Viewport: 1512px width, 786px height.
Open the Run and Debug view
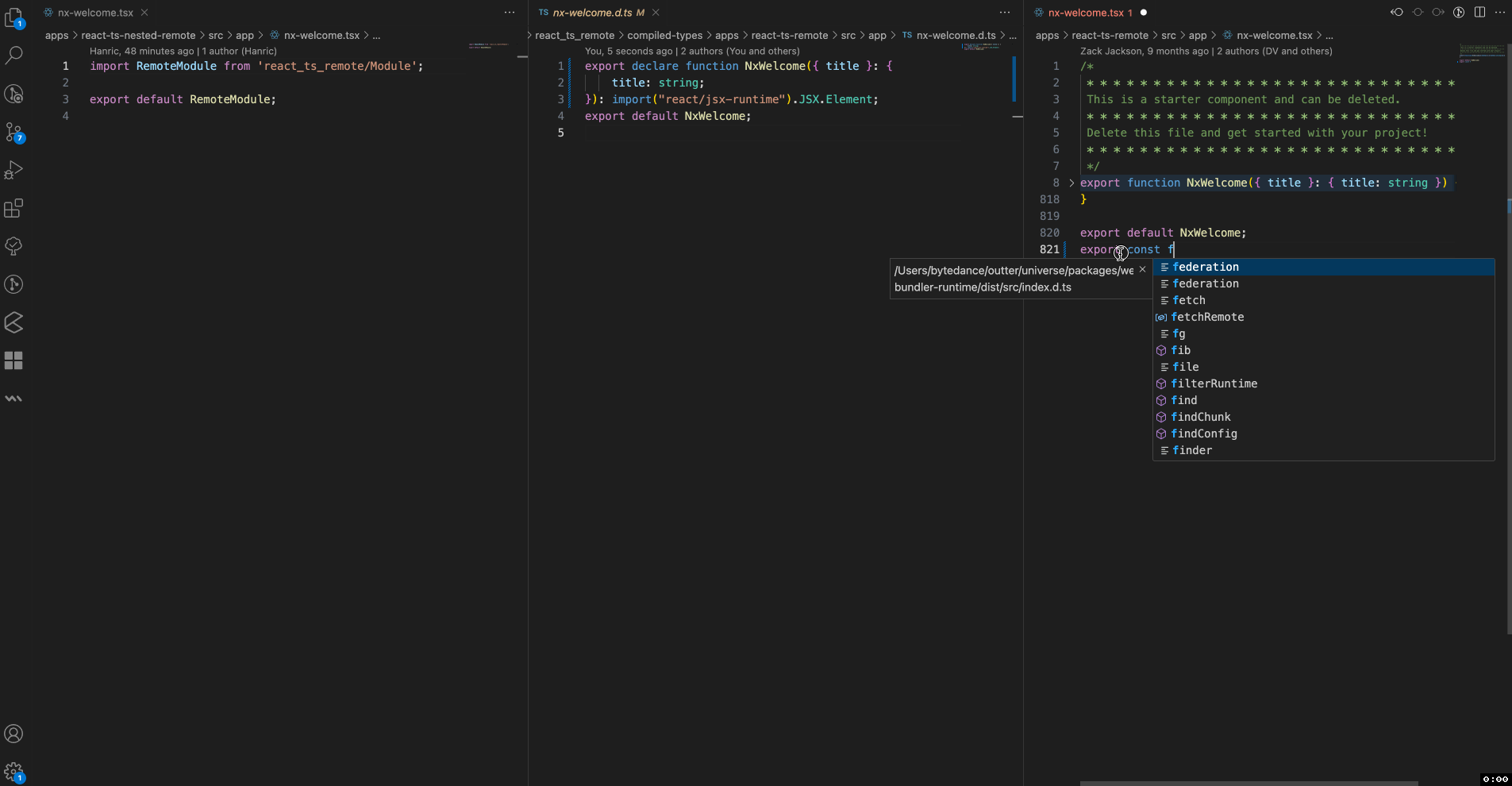coord(14,170)
